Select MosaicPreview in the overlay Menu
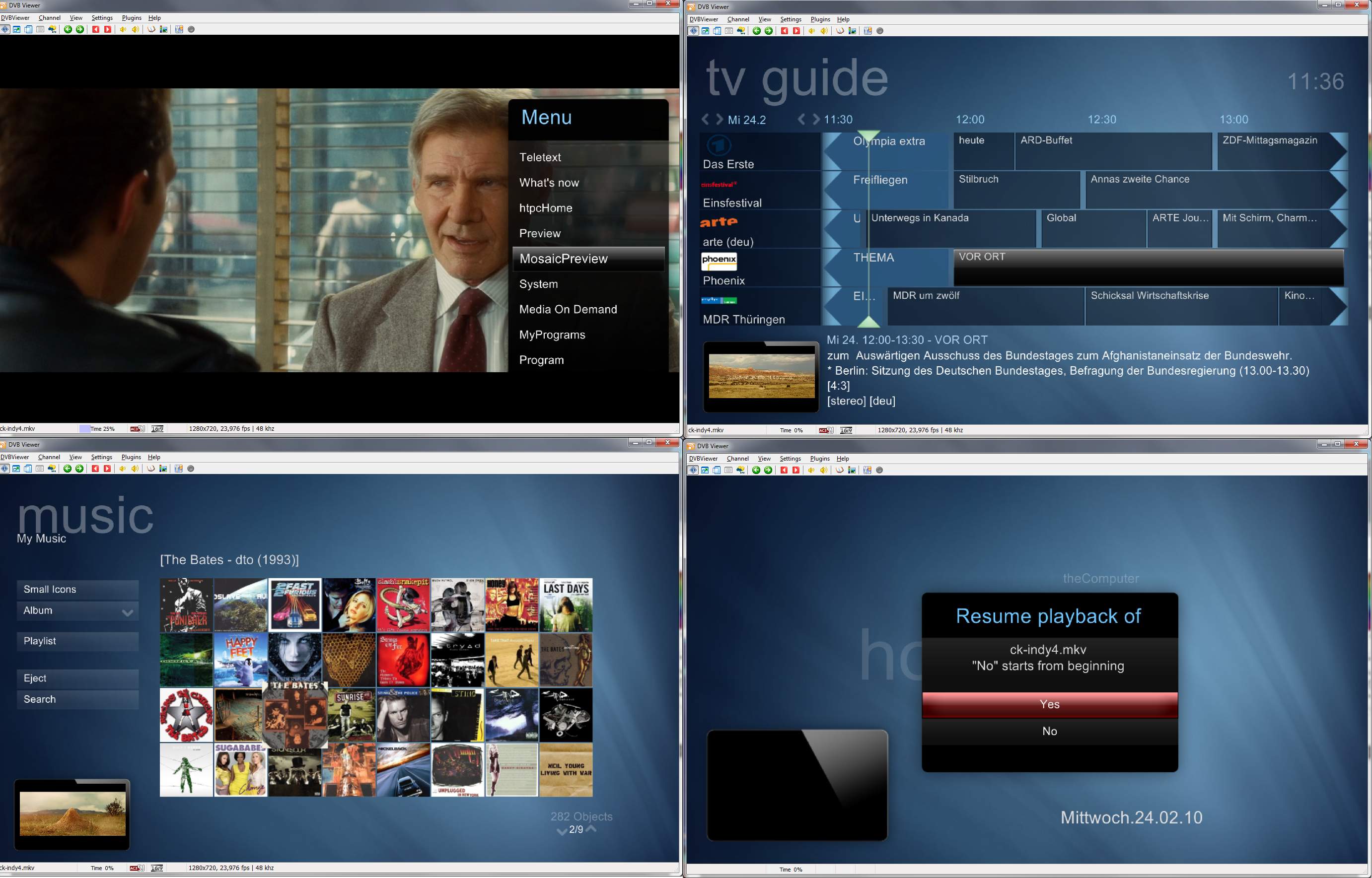Image resolution: width=1372 pixels, height=878 pixels. pyautogui.click(x=588, y=259)
